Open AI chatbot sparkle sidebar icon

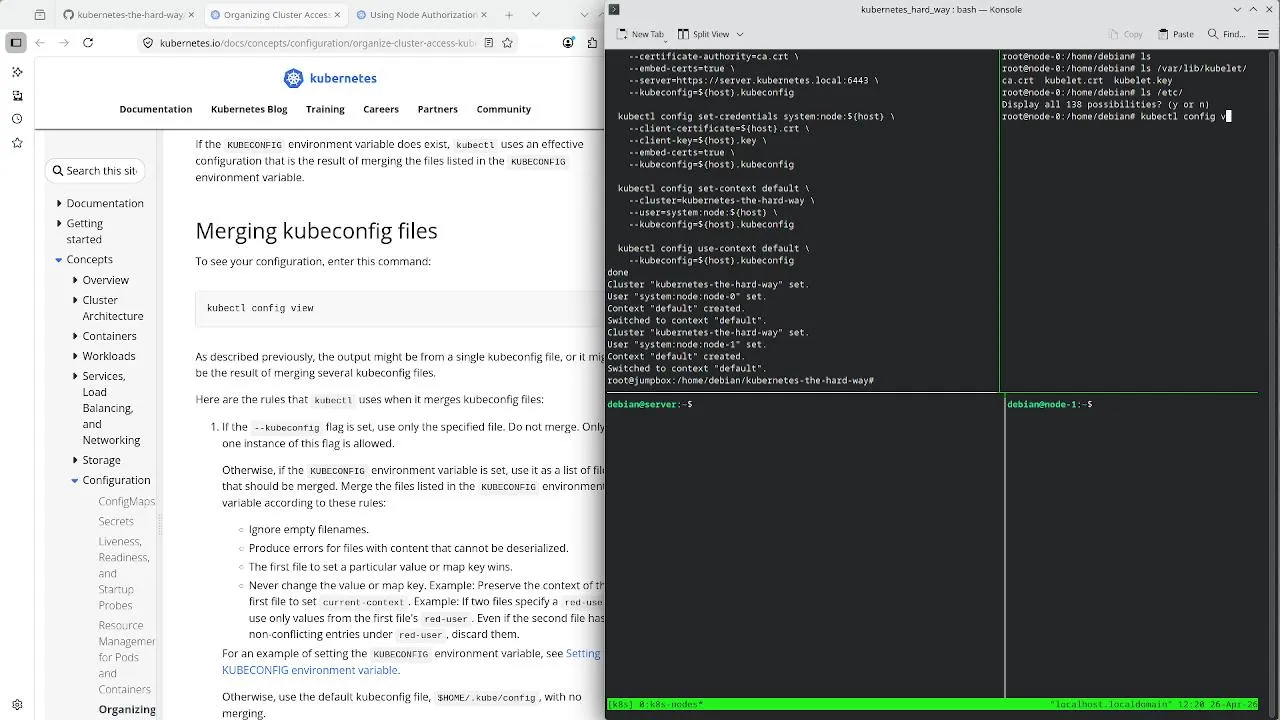pos(17,72)
